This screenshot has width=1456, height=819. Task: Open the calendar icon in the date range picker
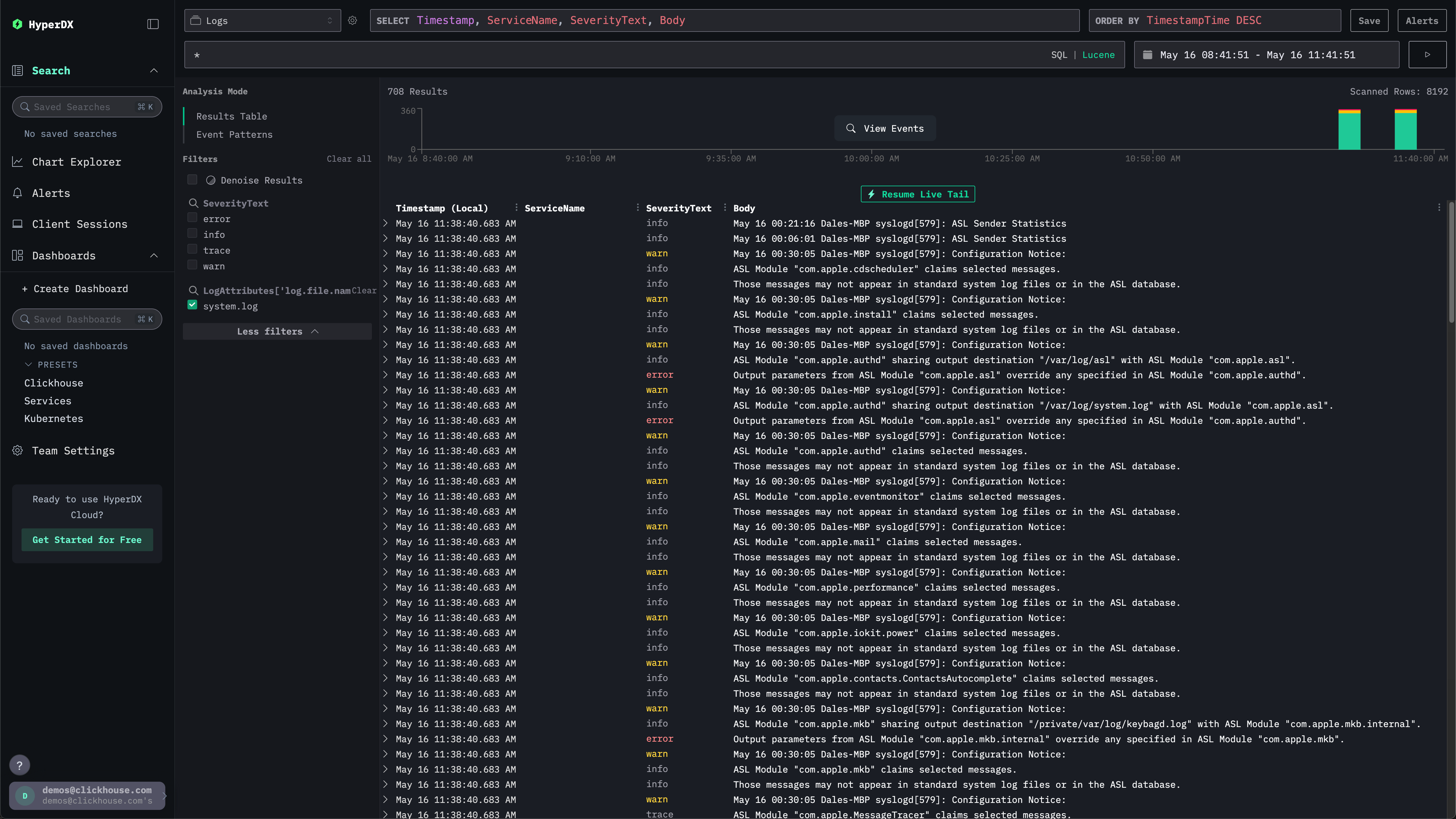(x=1148, y=55)
